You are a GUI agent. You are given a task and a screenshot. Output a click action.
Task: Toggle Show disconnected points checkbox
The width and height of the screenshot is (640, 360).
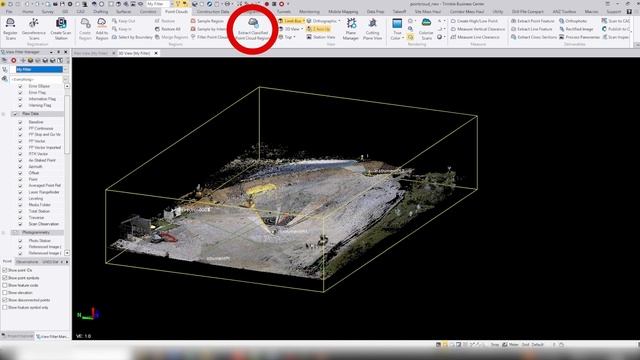(x=5, y=300)
